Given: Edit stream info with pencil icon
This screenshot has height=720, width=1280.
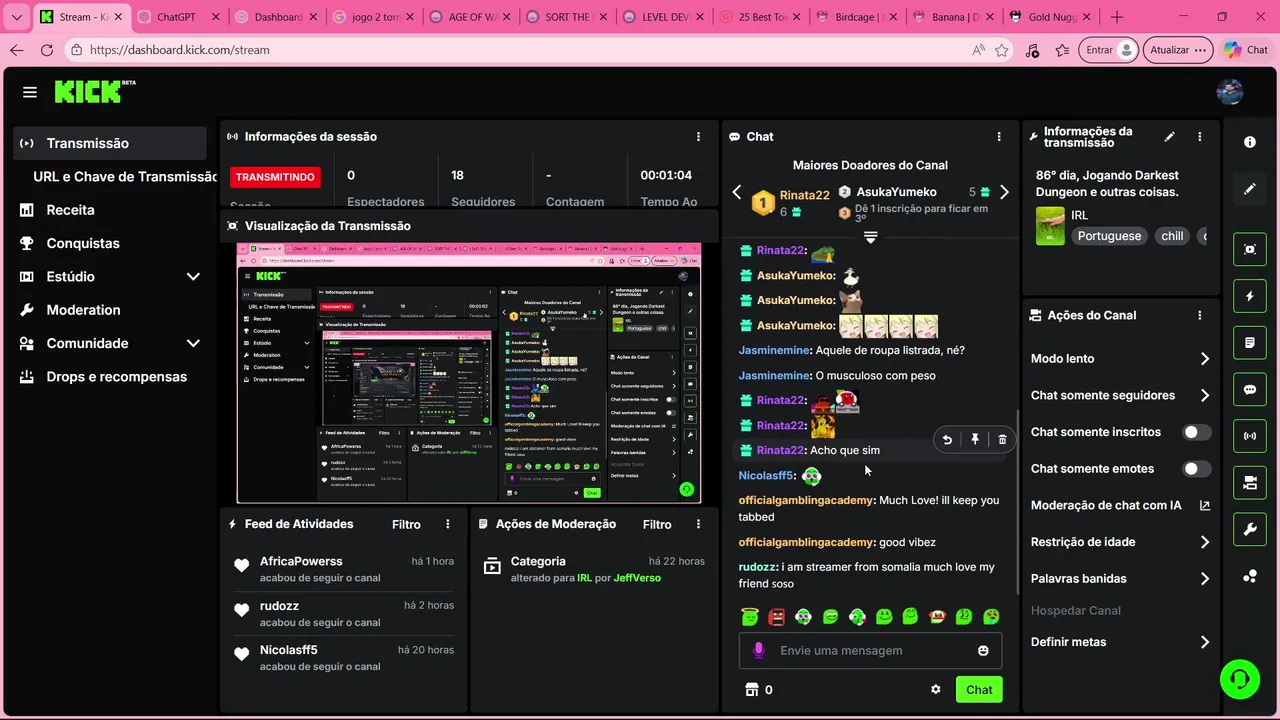Looking at the screenshot, I should [x=1170, y=137].
